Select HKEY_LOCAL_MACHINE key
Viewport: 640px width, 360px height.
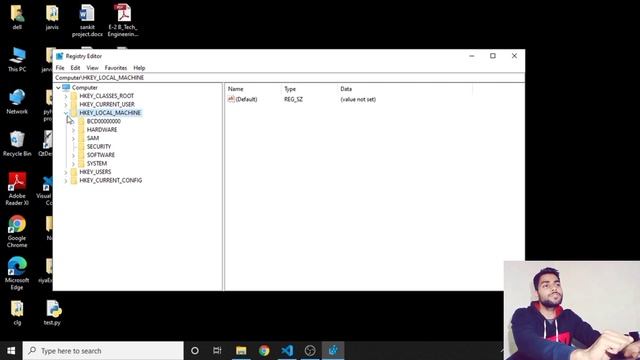(x=110, y=113)
